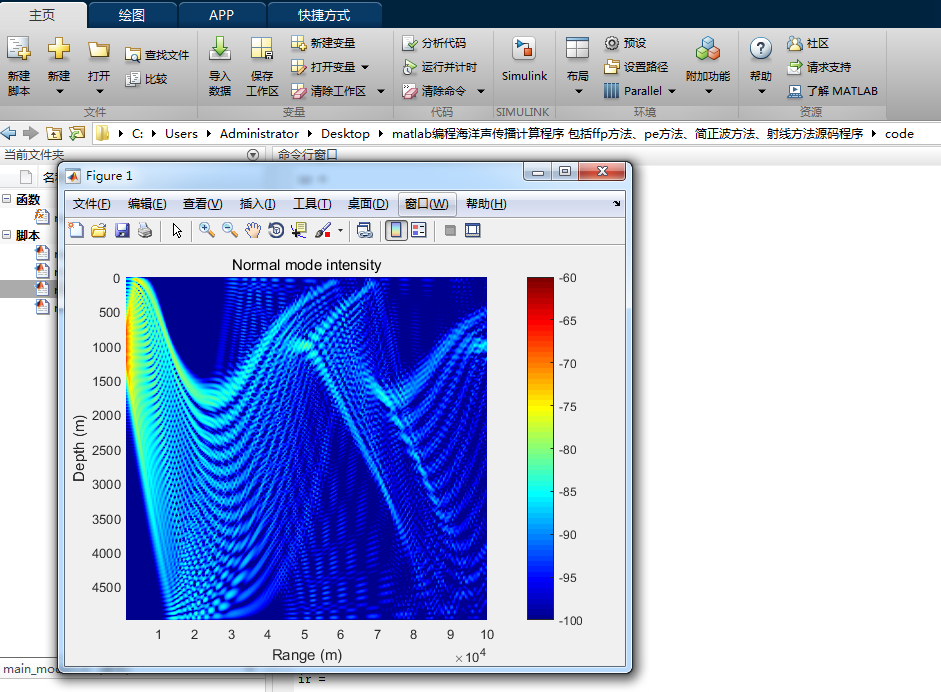
Task: Launch Simulink from the ribbon
Action: coord(525,59)
